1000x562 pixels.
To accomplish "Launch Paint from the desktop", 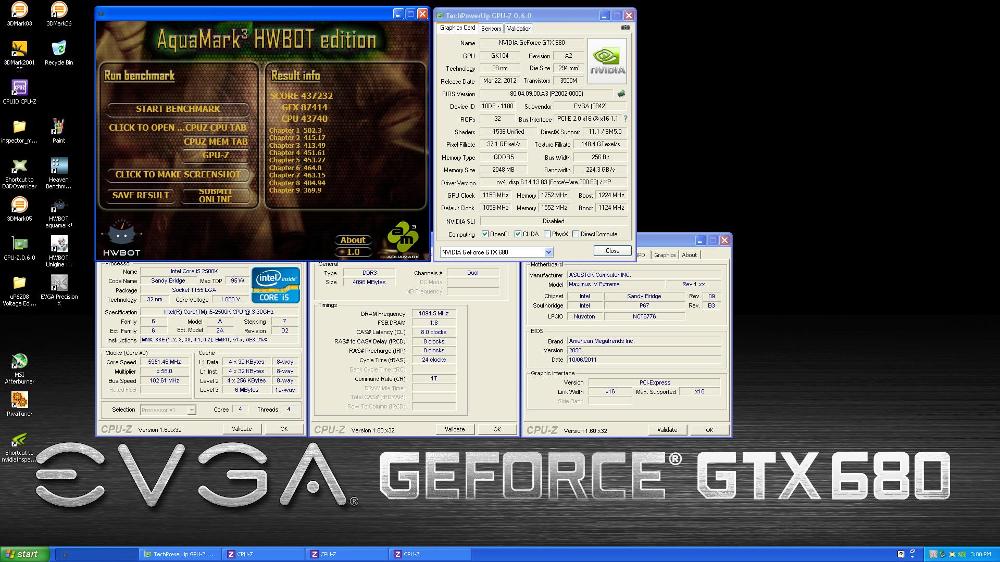I will point(59,131).
